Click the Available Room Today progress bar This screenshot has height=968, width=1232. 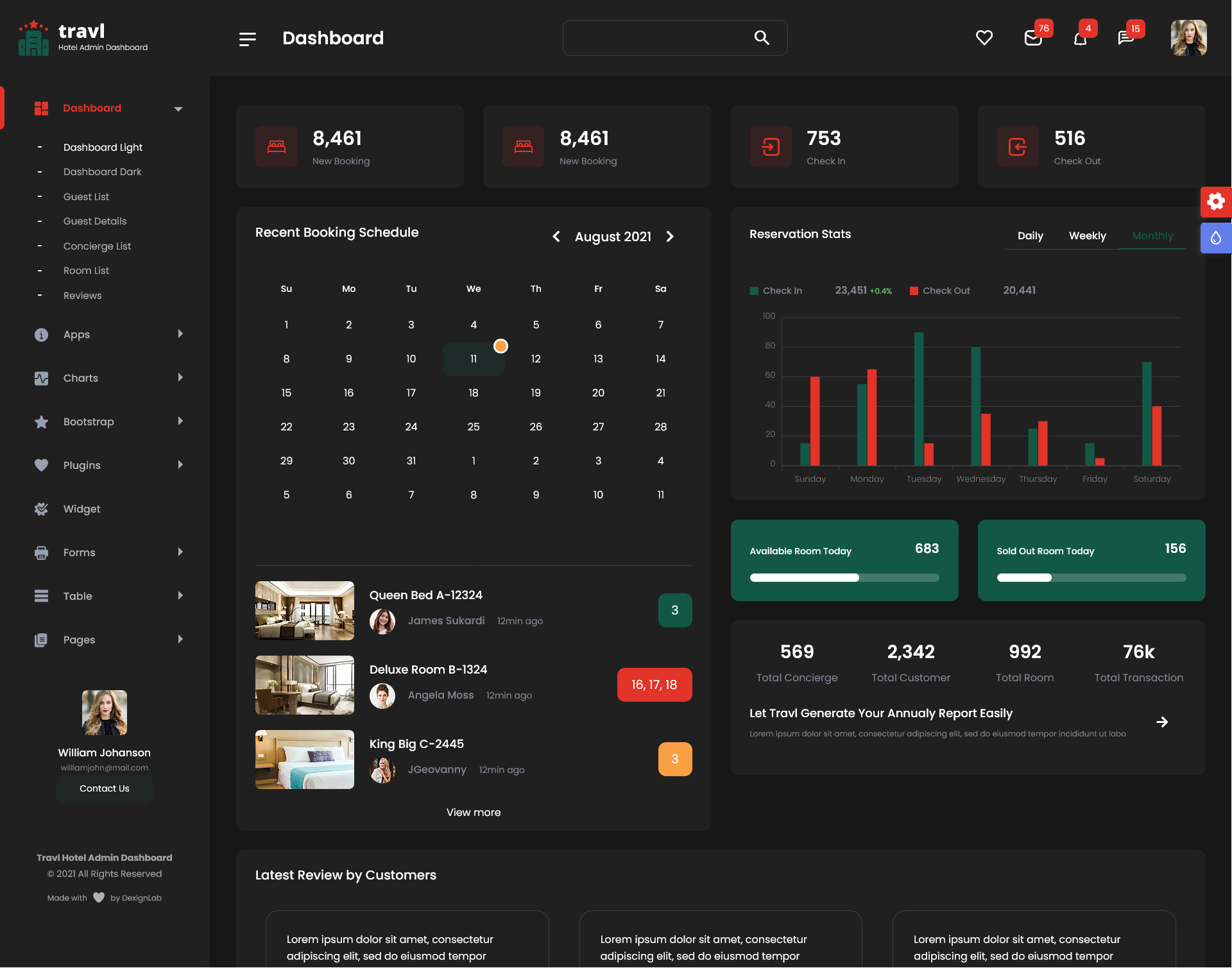(x=844, y=578)
